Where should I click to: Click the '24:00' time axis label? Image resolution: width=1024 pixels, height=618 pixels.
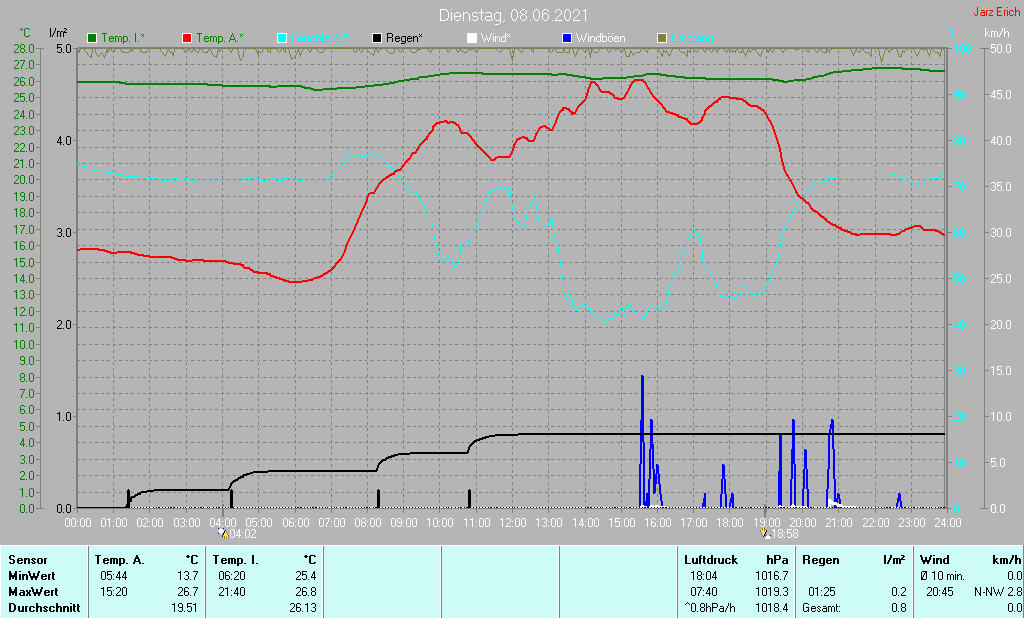pos(948,523)
